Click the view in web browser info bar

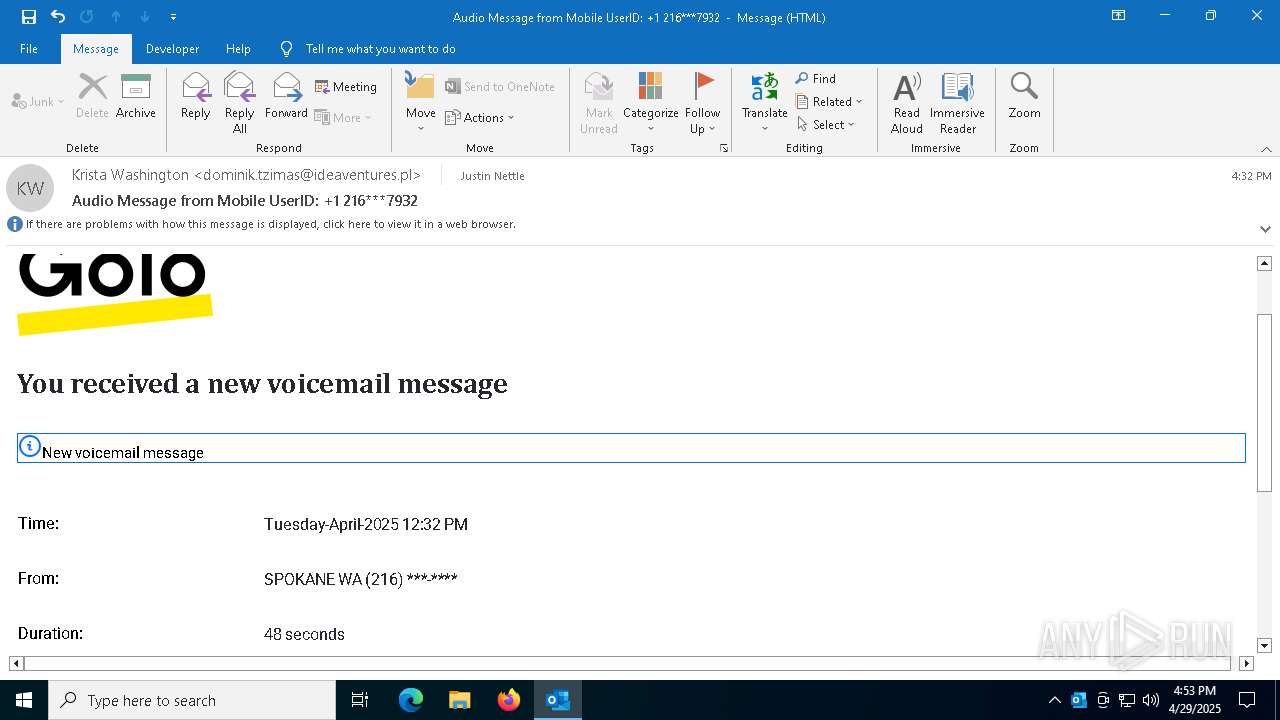[262, 224]
